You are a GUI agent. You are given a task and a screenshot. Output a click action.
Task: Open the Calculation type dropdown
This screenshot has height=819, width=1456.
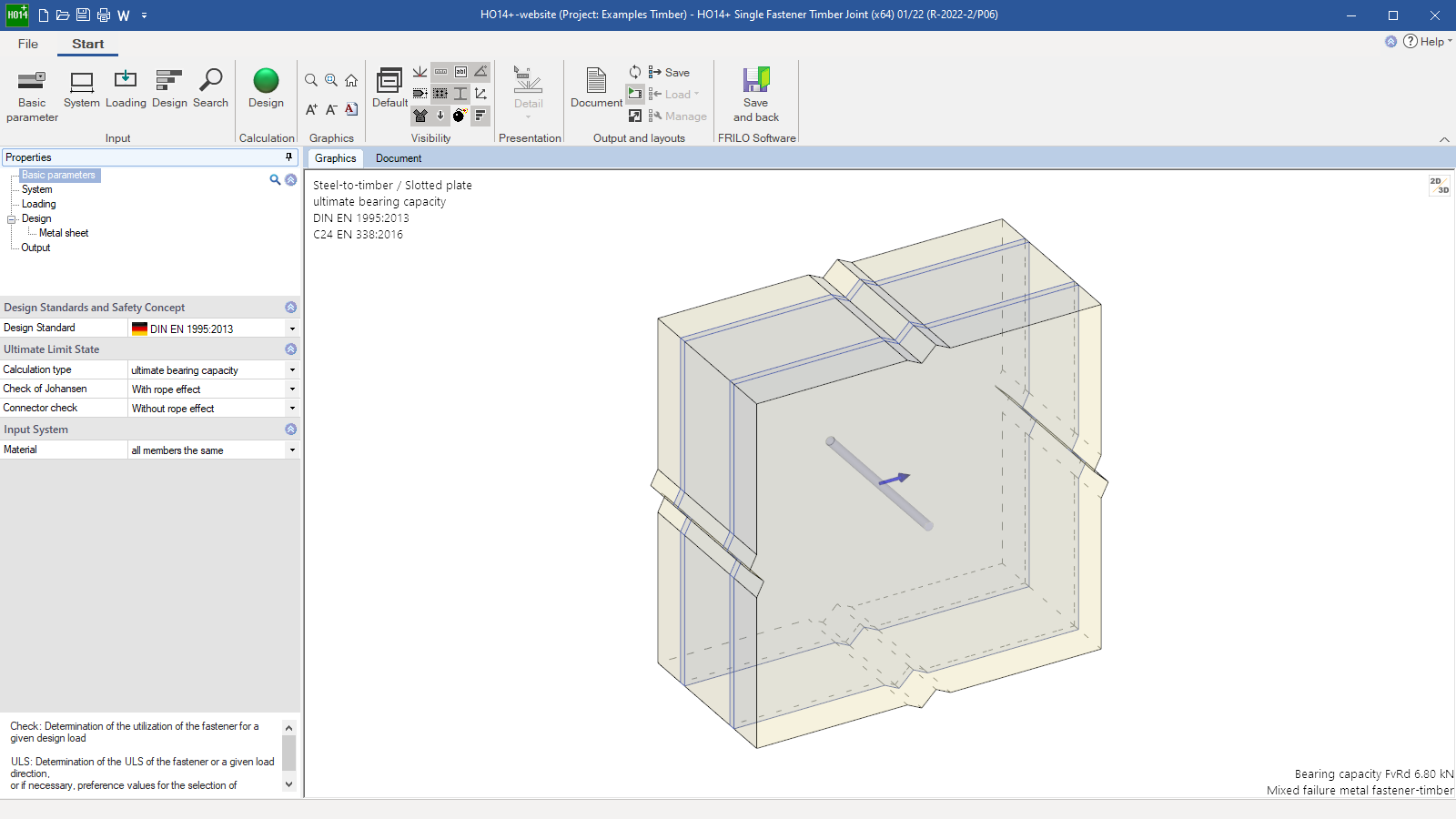pos(292,370)
